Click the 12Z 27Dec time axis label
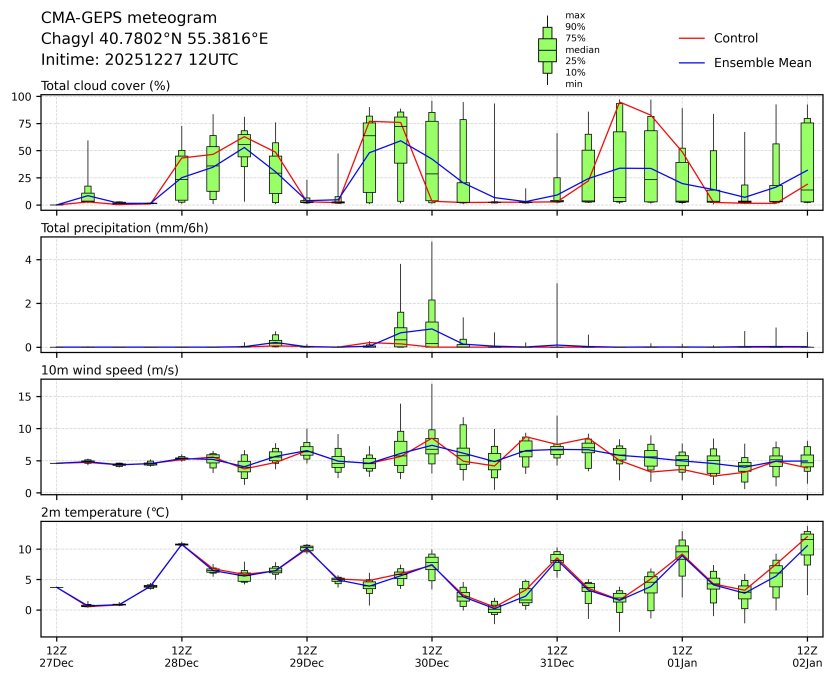 (56, 656)
